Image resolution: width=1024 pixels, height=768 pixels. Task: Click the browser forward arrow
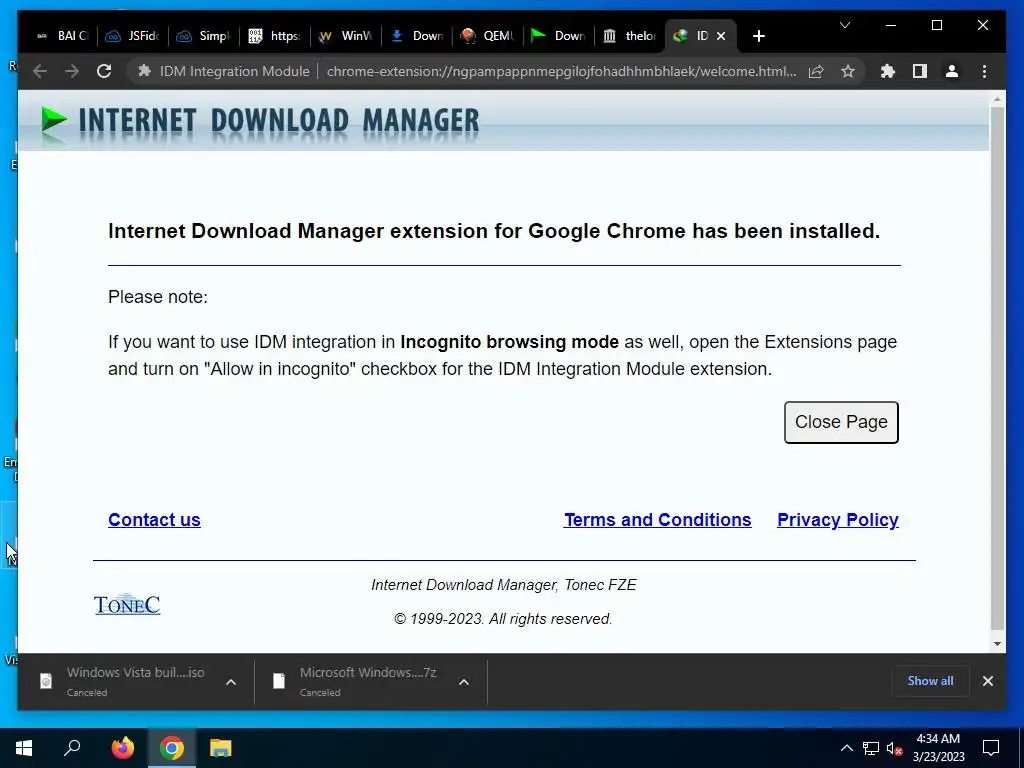(72, 71)
